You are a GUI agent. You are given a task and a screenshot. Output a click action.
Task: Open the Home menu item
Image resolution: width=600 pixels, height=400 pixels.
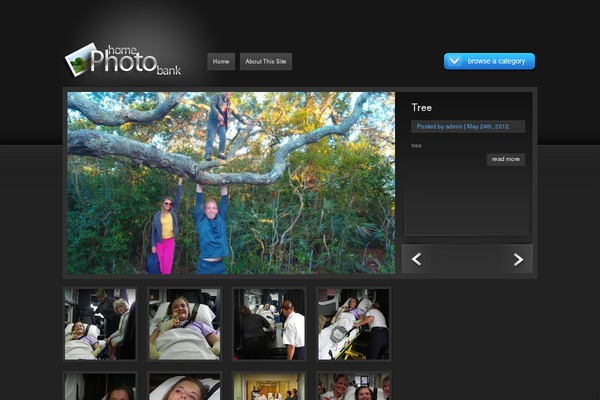coord(221,61)
